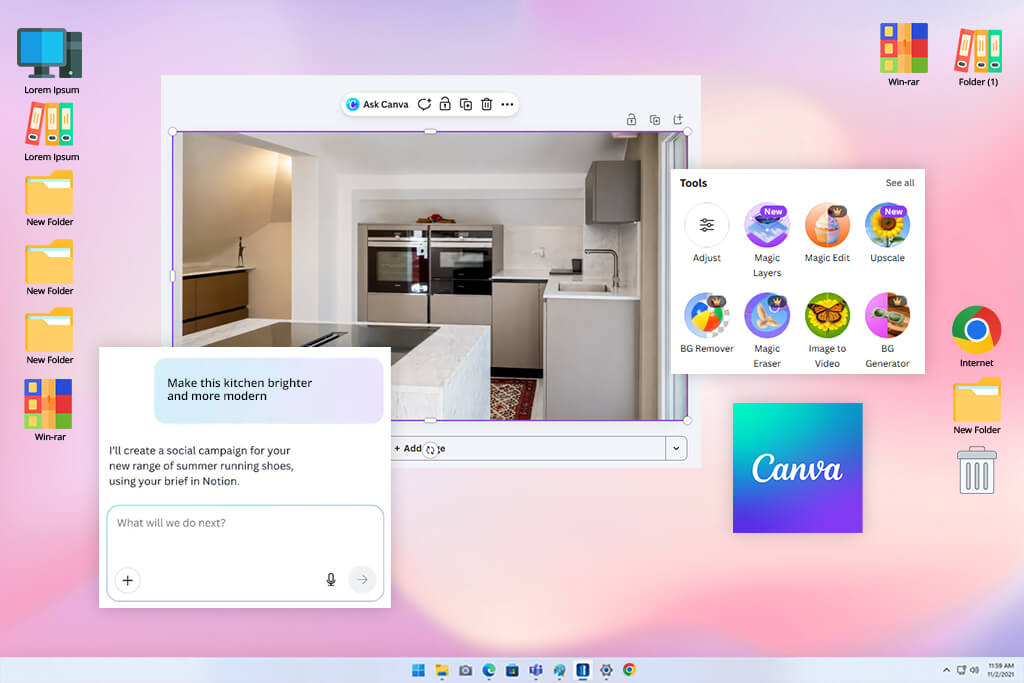Open the Camera app on the taskbar
Image resolution: width=1024 pixels, height=683 pixels.
click(465, 670)
